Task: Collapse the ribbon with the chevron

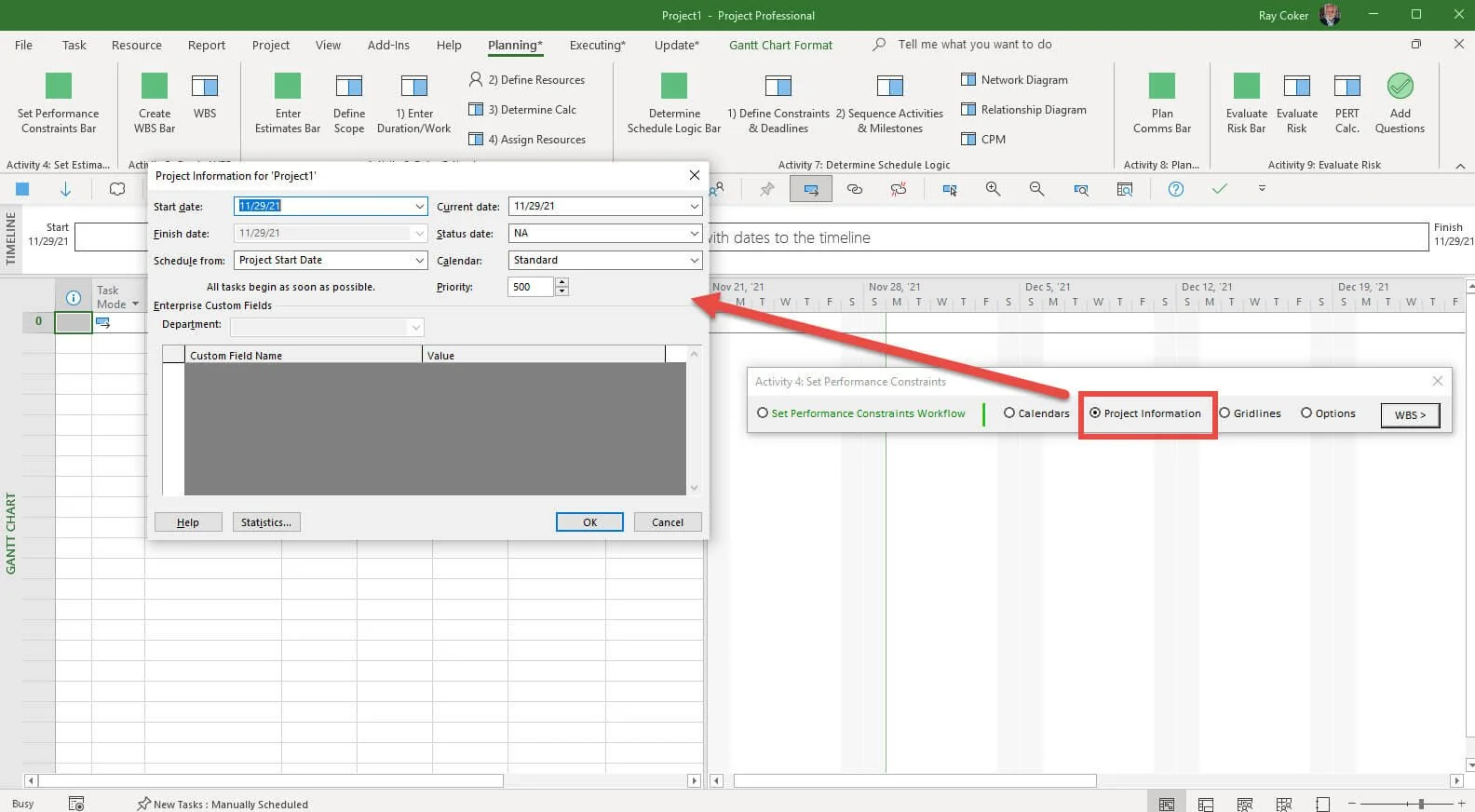Action: click(x=1459, y=166)
